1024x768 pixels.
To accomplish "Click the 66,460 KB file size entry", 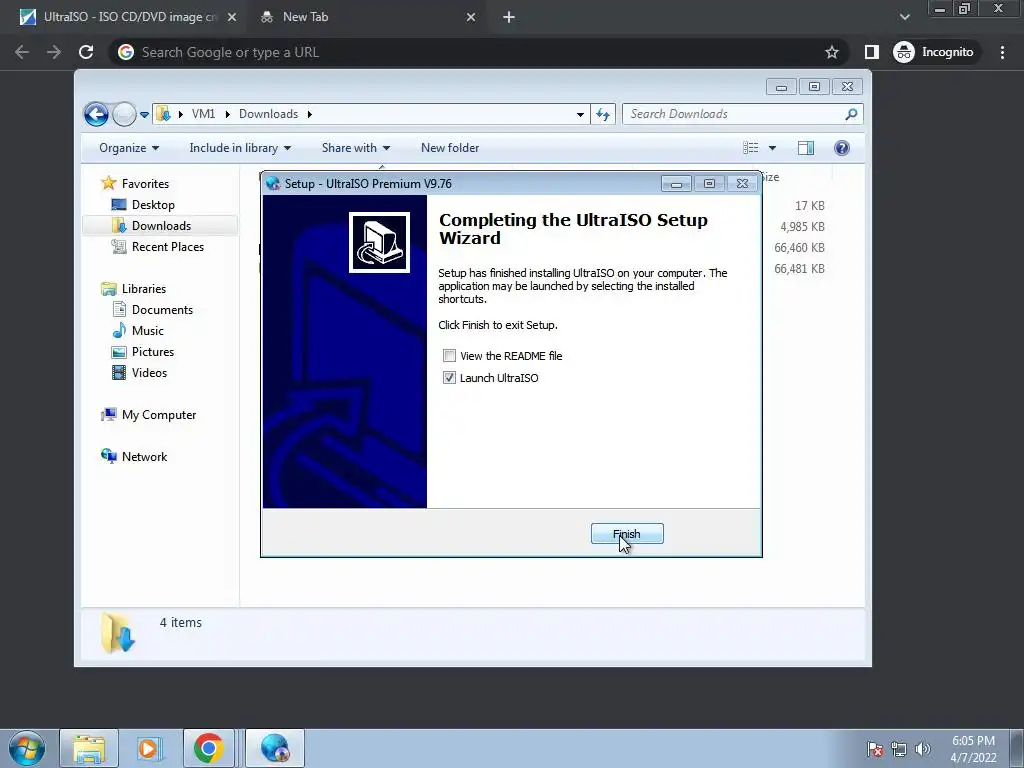I will [x=799, y=248].
